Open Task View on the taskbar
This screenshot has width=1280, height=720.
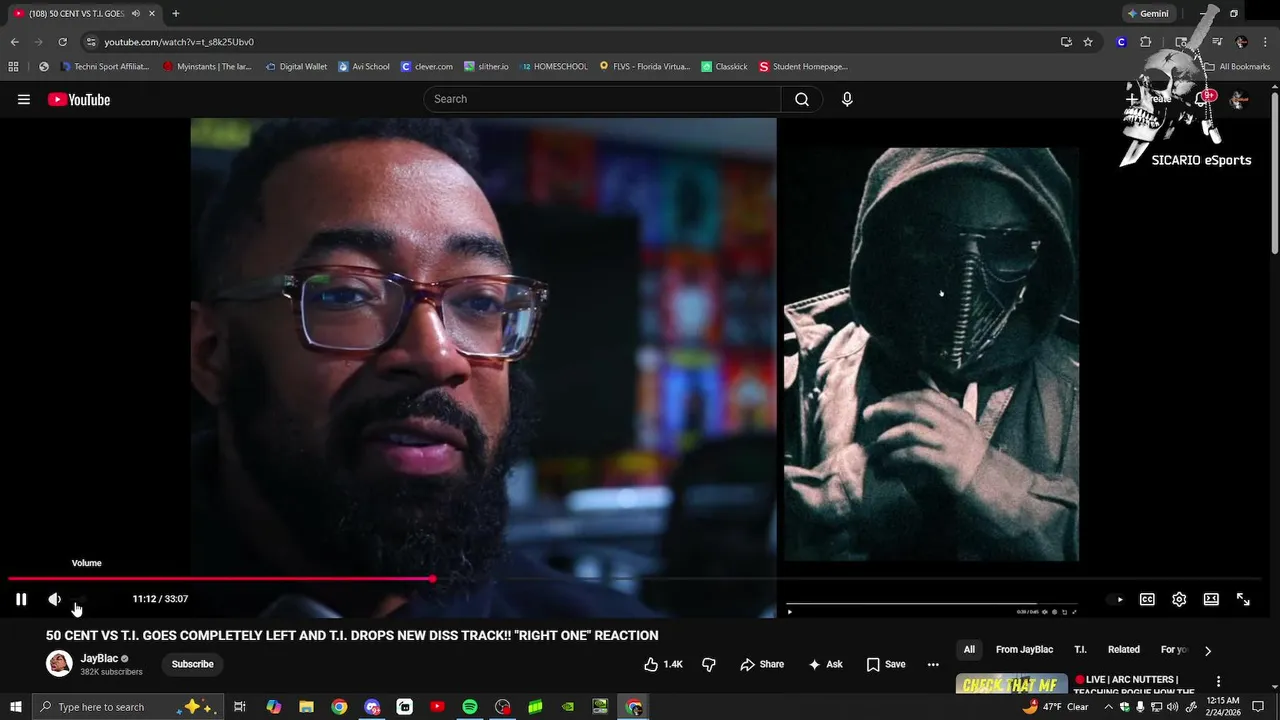pos(240,707)
